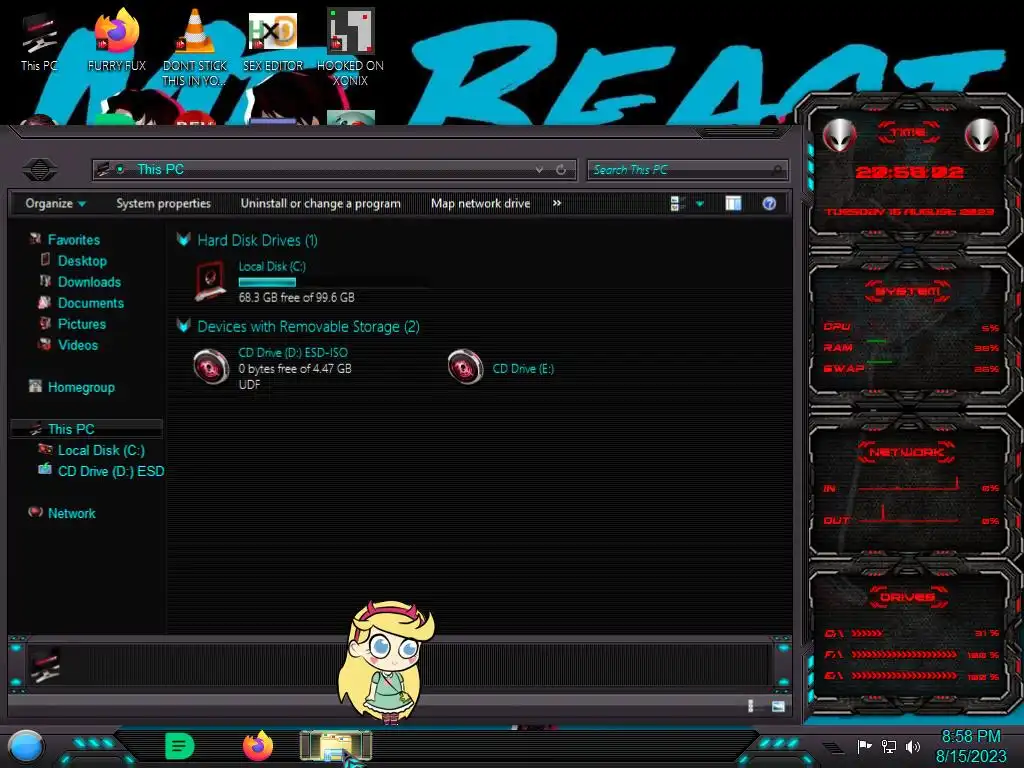Open Firefox from the taskbar
The height and width of the screenshot is (768, 1024).
258,746
